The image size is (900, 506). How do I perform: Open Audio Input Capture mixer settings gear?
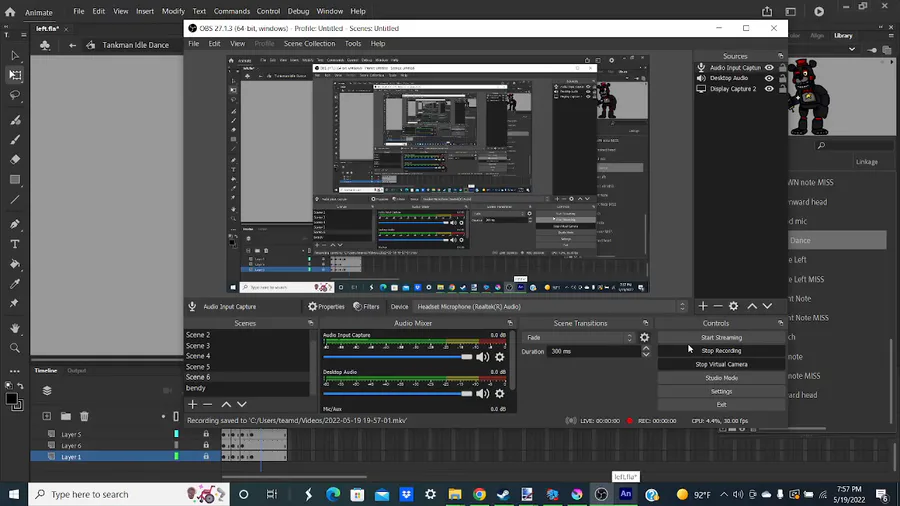click(500, 357)
